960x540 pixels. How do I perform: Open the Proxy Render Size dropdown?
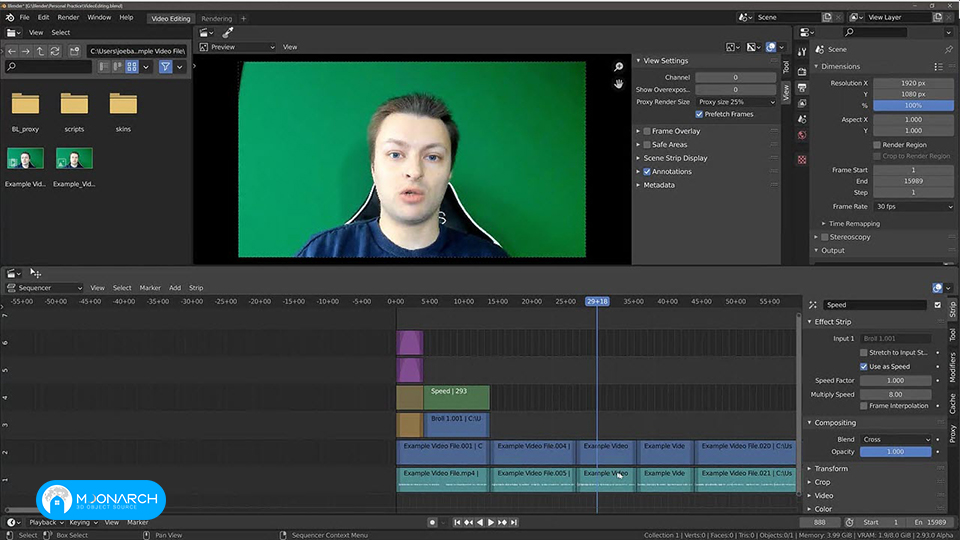point(737,102)
